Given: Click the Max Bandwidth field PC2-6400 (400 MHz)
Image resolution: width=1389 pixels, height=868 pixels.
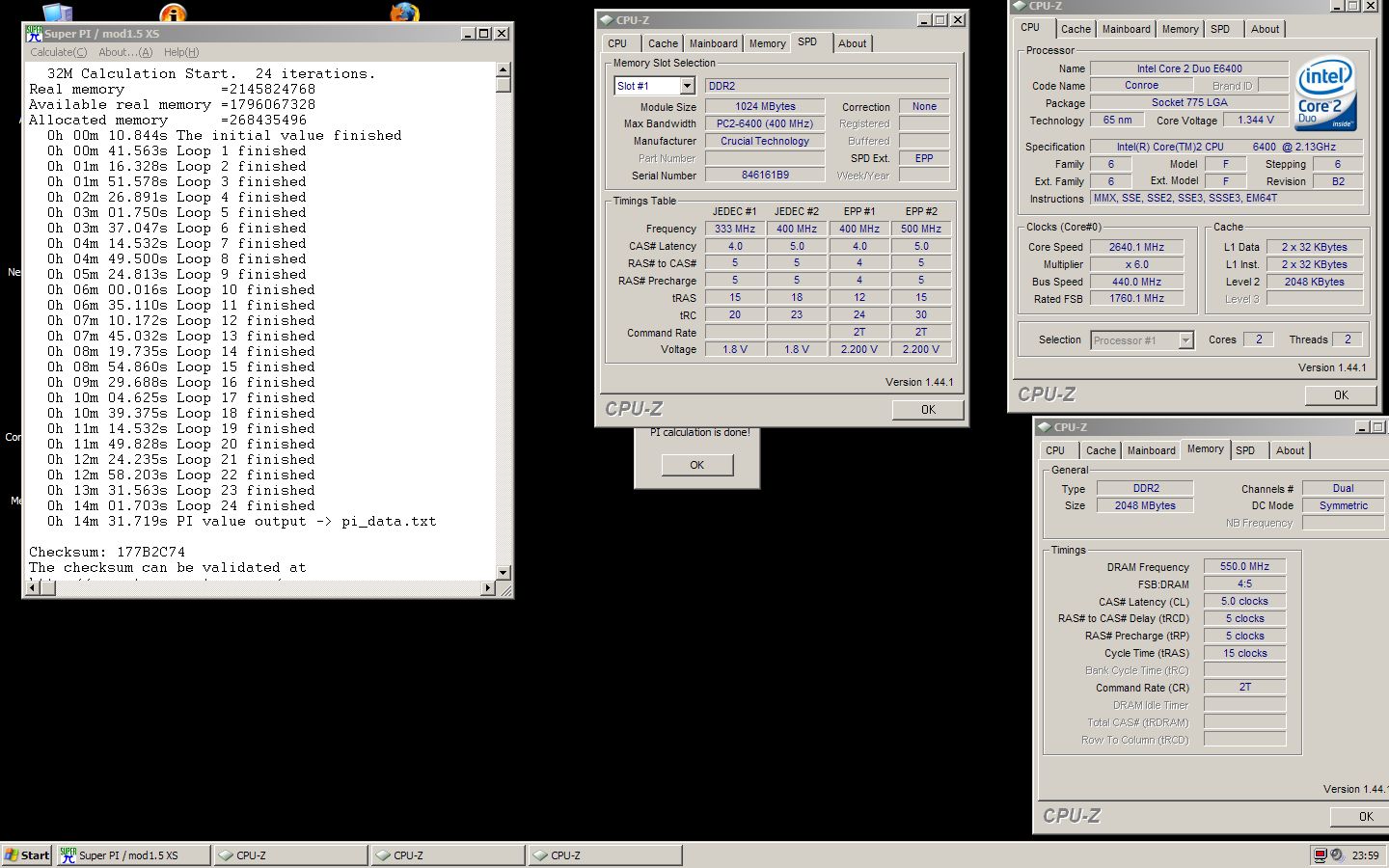Looking at the screenshot, I should click(x=765, y=123).
